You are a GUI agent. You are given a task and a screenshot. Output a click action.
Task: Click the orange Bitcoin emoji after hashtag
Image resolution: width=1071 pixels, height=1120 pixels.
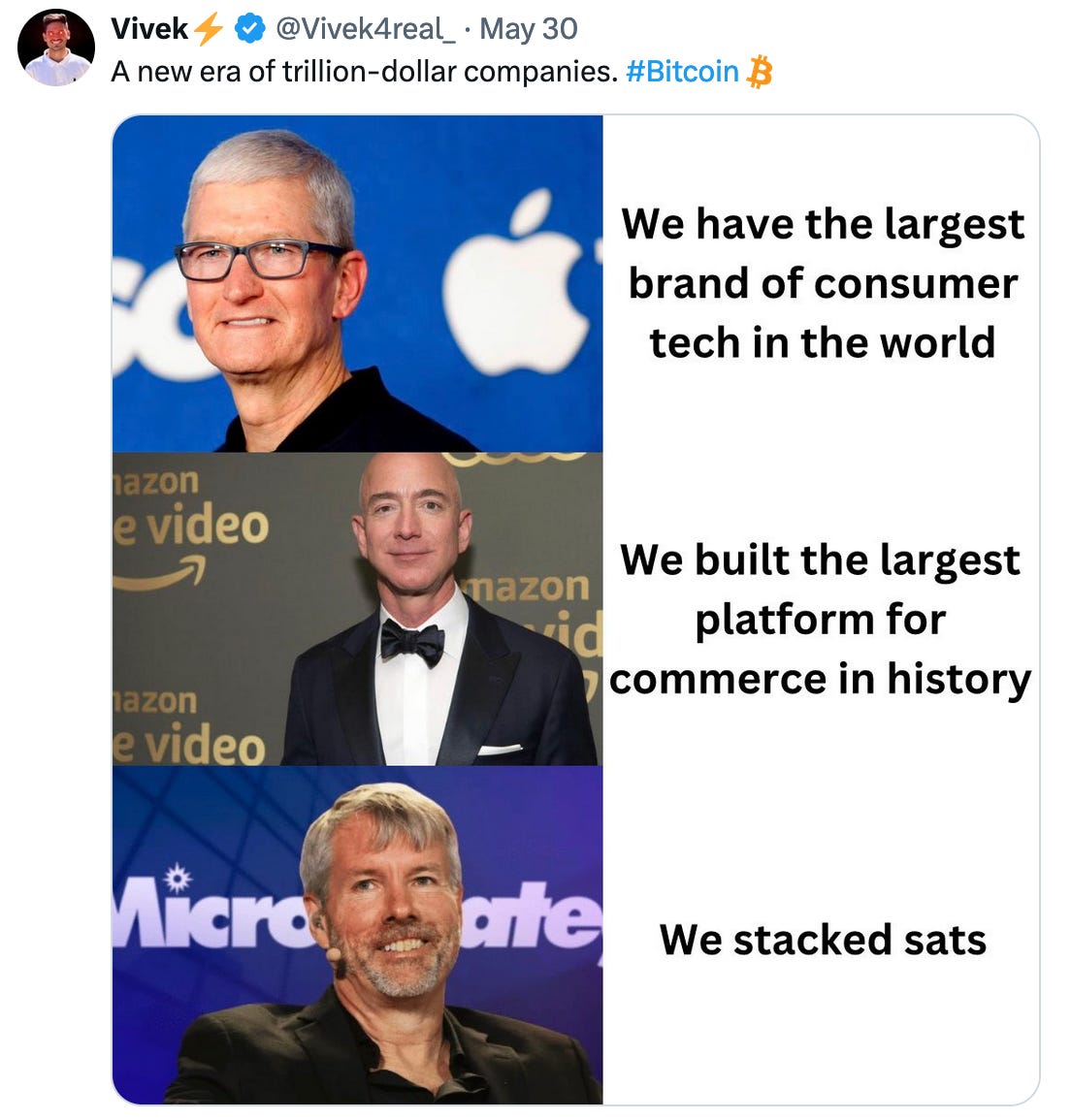tap(760, 72)
